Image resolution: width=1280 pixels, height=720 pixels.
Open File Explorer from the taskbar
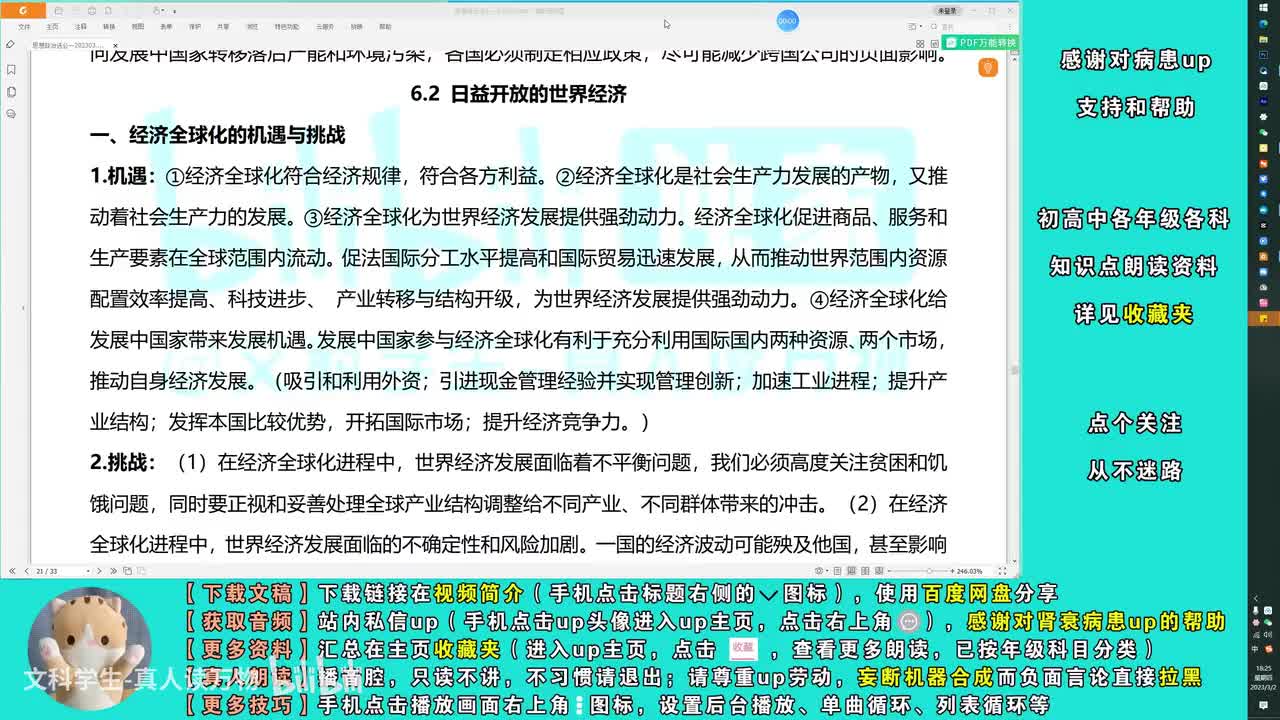pos(1264,39)
